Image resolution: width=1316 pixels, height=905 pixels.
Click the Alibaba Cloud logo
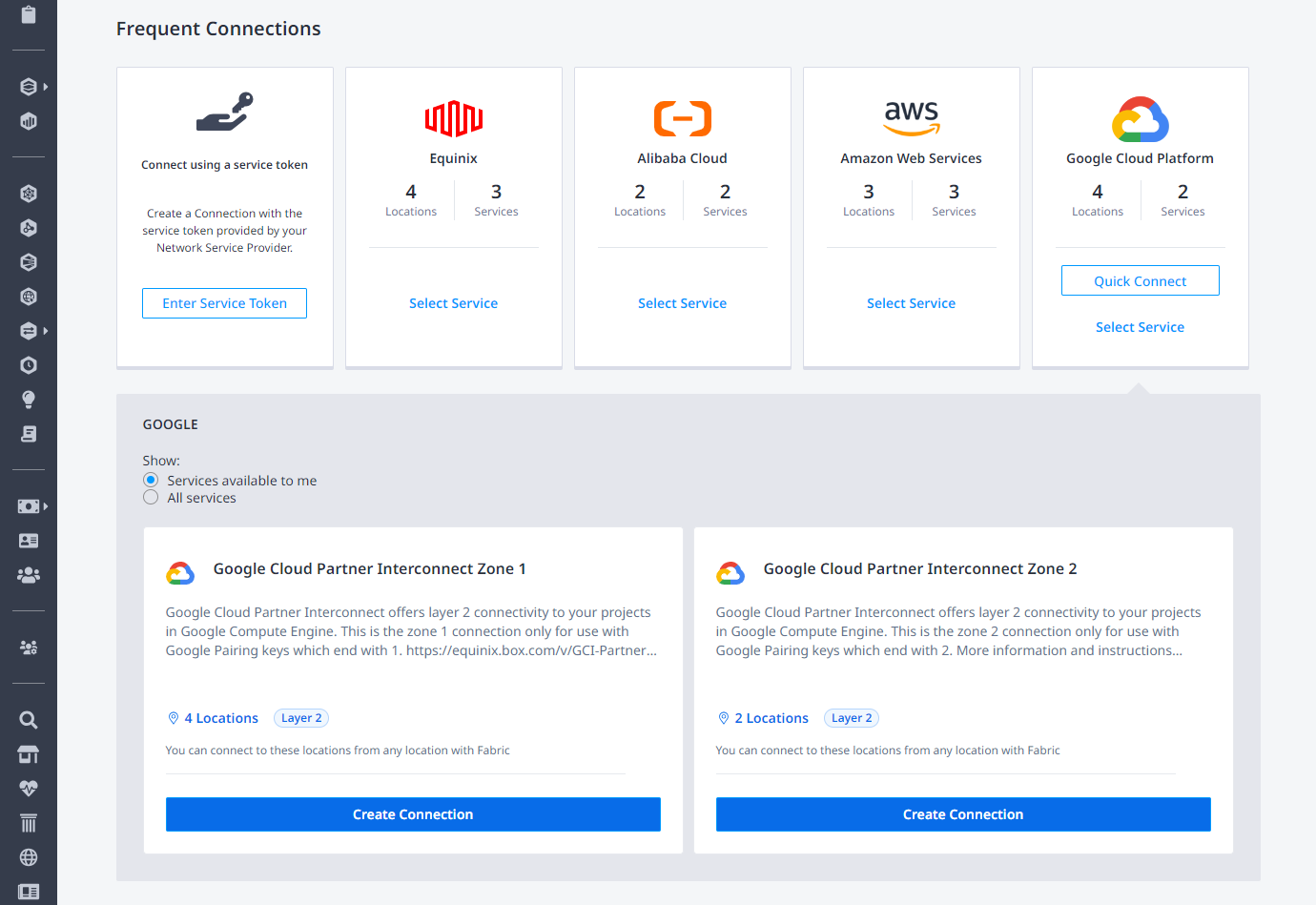tap(683, 118)
